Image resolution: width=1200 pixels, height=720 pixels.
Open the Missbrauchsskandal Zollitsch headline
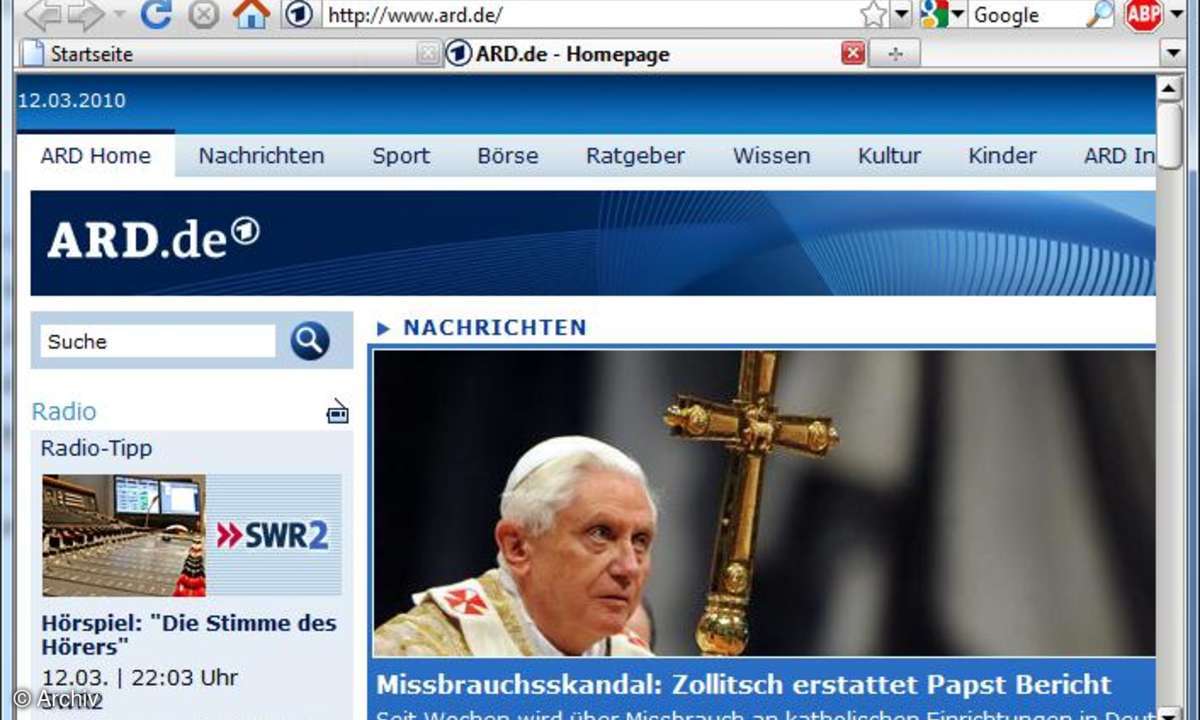pos(744,684)
